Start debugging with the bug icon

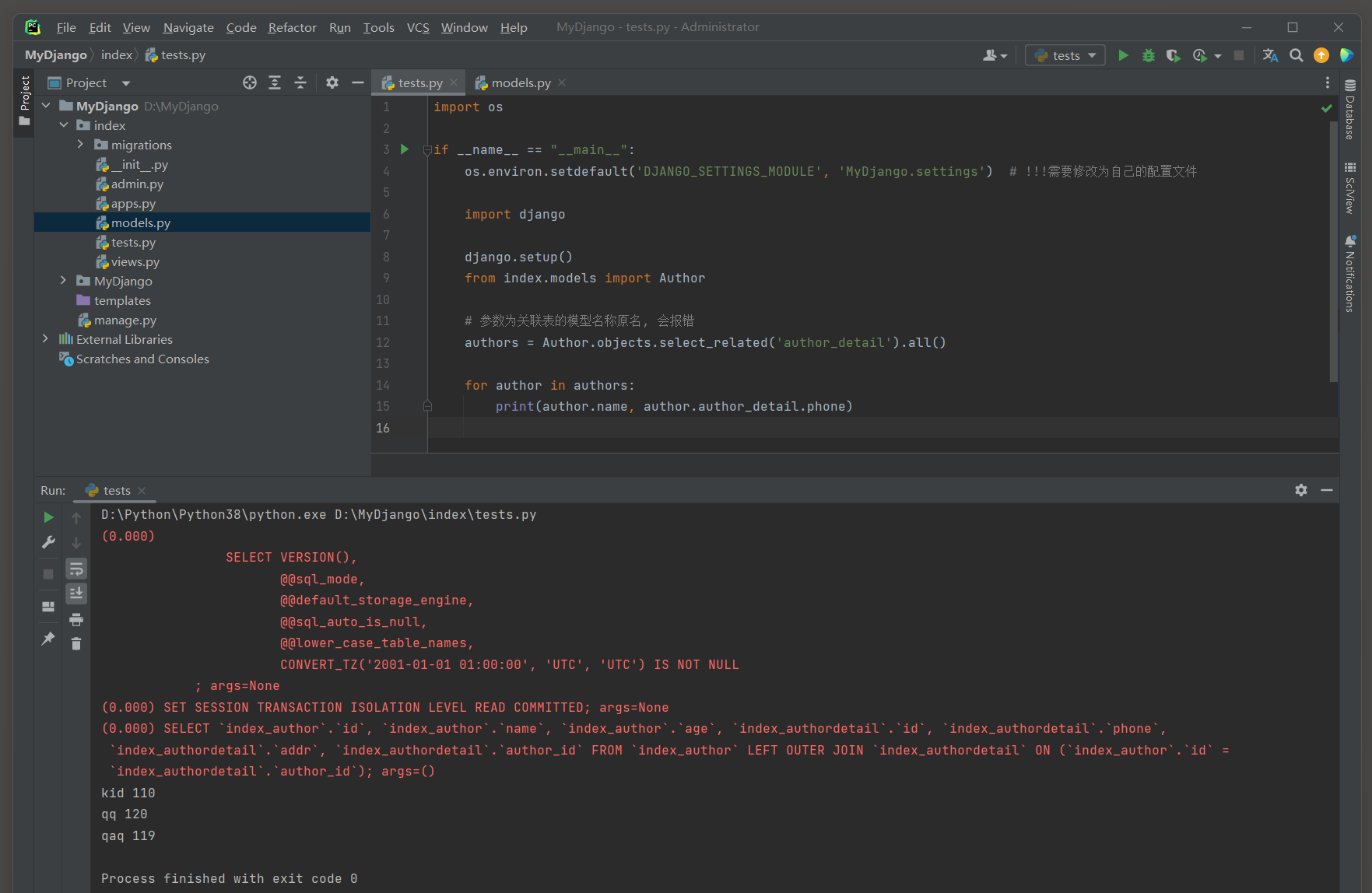1148,55
